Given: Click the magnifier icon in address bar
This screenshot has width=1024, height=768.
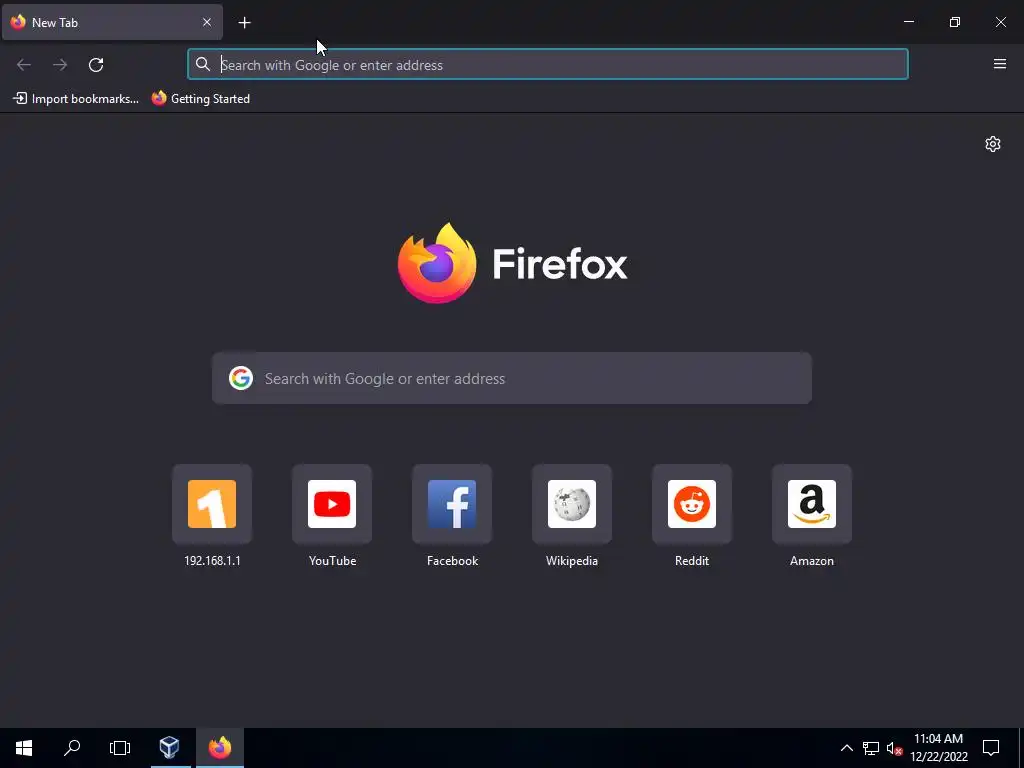Looking at the screenshot, I should [203, 64].
